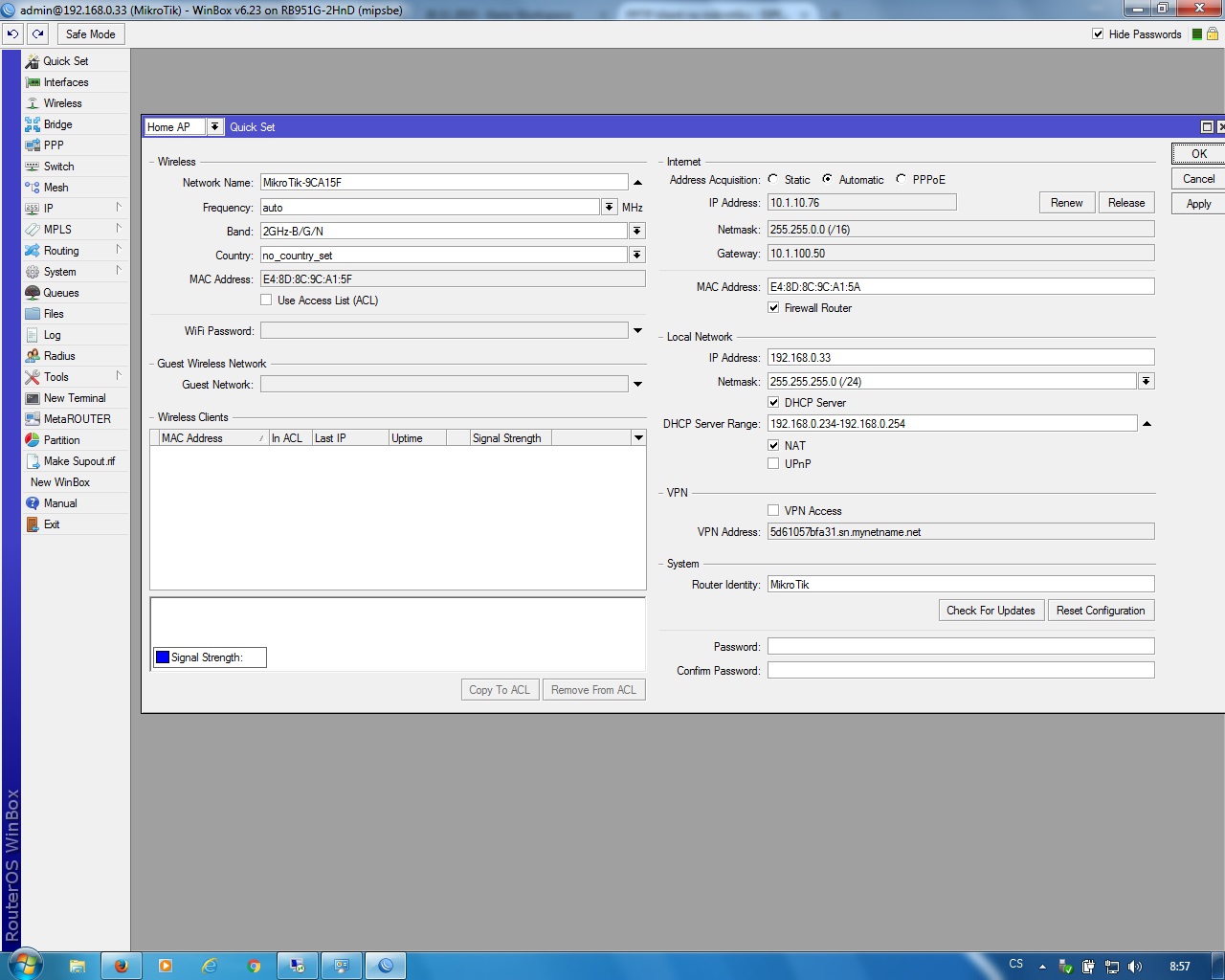Click the Release button

pos(1126,203)
